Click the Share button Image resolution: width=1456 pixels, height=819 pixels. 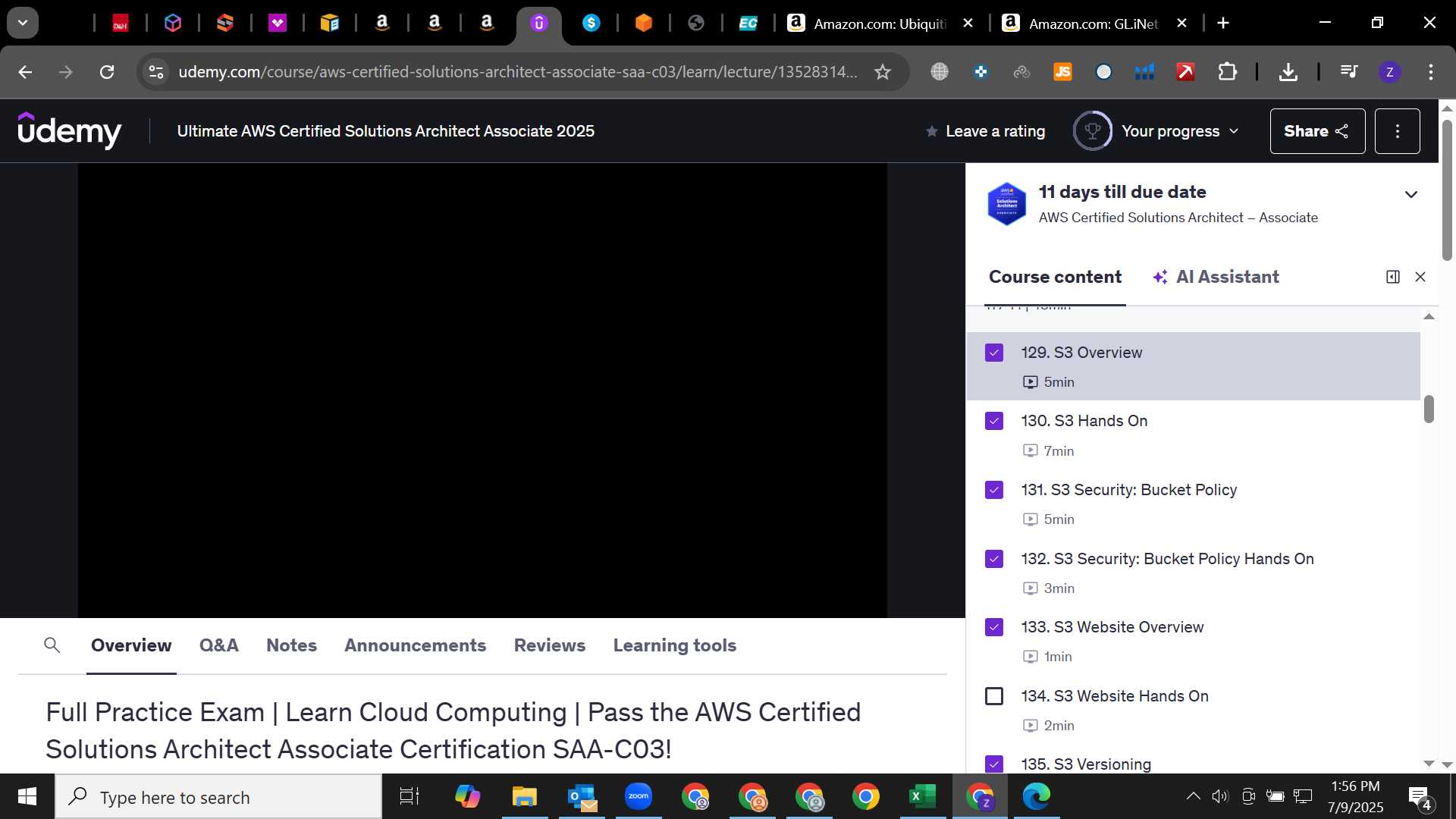[1317, 131]
